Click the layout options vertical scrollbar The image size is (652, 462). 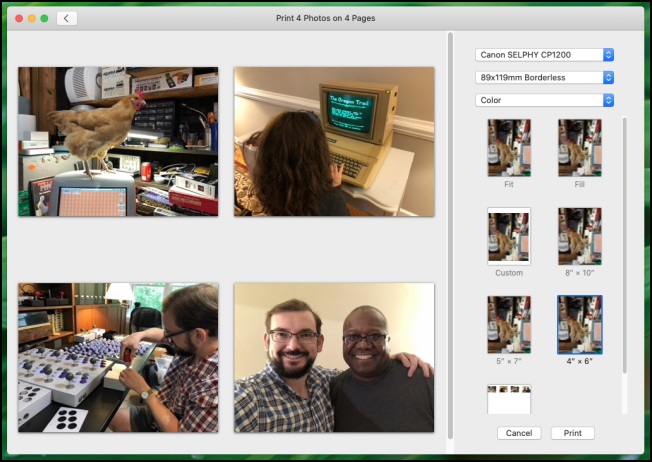coord(625,245)
